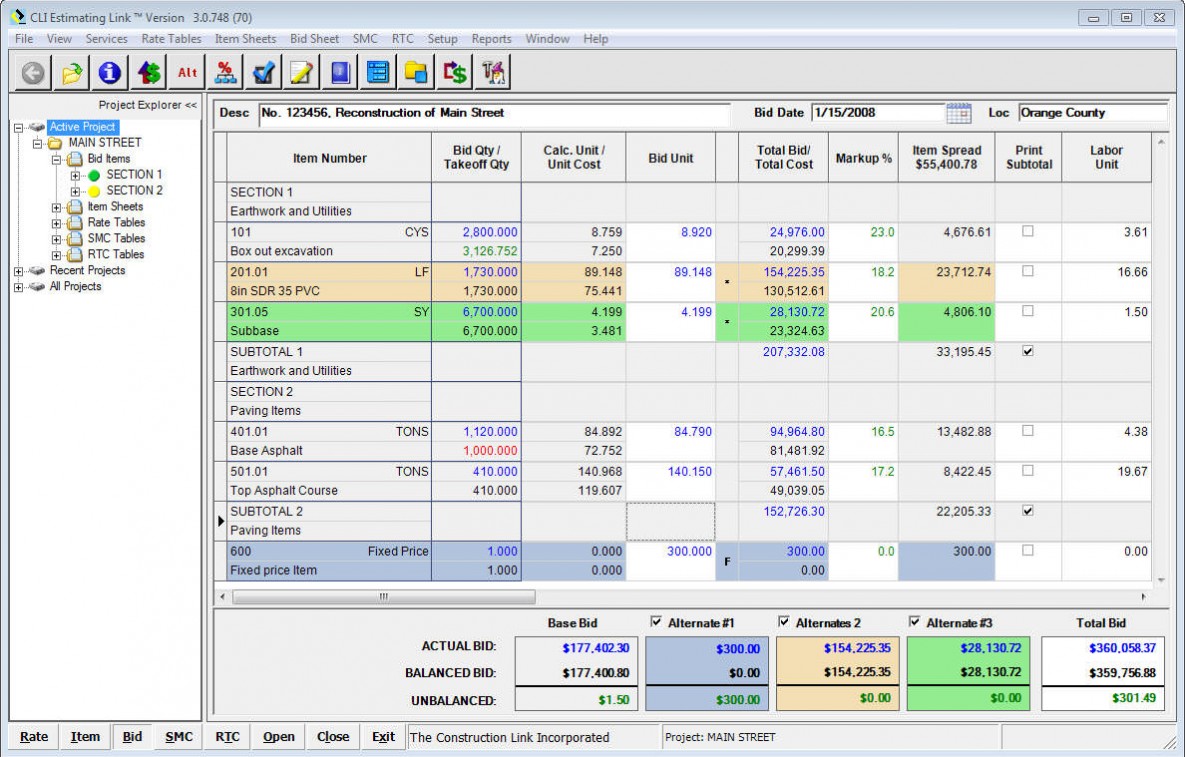
Task: Click the green dollar with arrows icon
Action: [148, 73]
